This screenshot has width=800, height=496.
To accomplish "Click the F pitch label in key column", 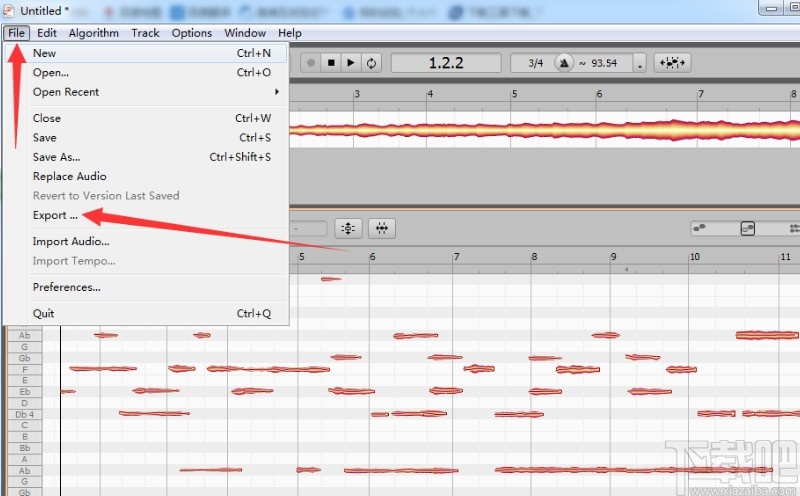I will coord(24,369).
